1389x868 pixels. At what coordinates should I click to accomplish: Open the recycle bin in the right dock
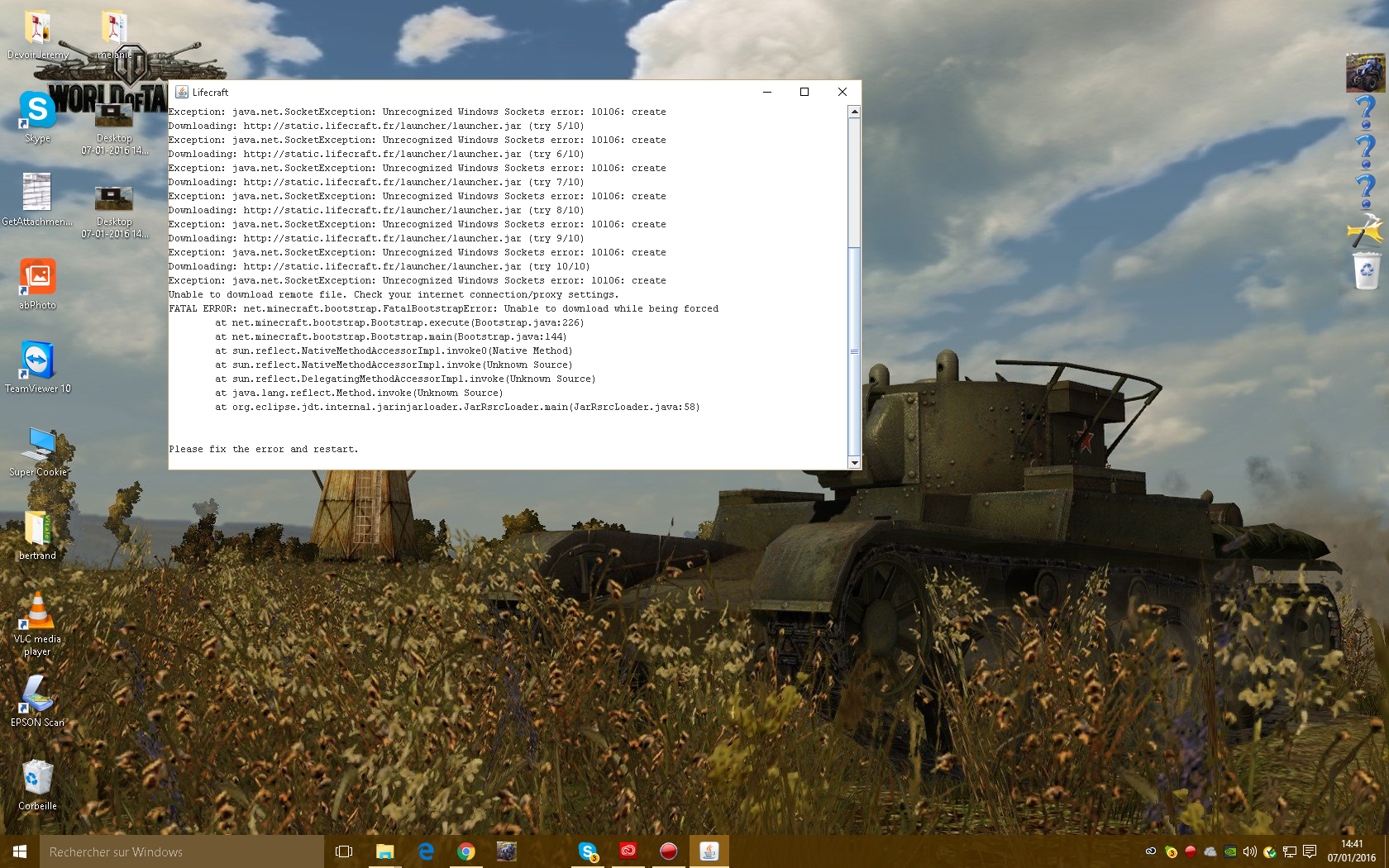click(1366, 270)
